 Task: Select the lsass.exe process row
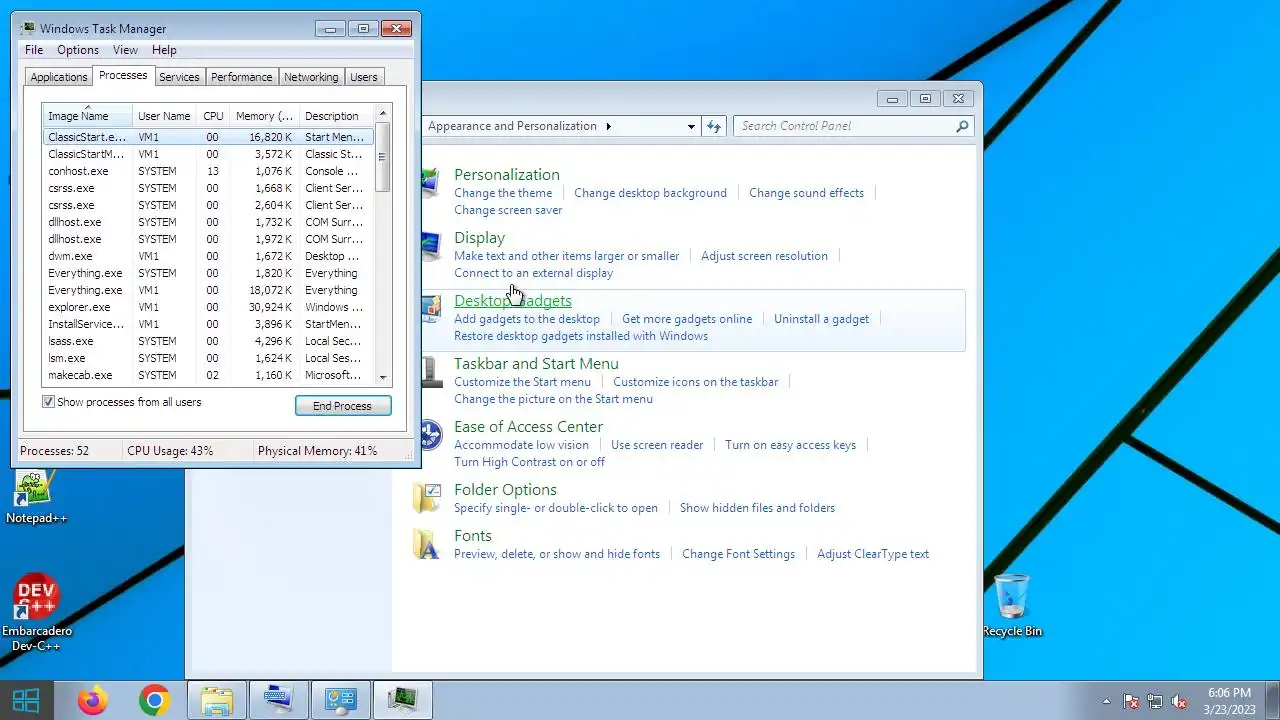click(208, 341)
